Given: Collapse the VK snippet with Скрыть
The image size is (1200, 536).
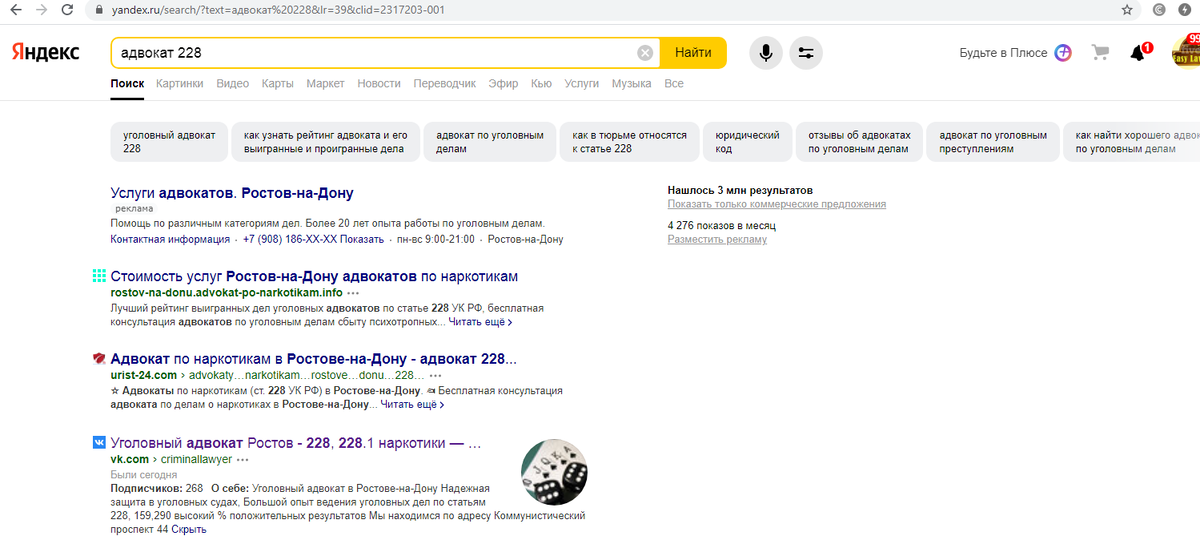Looking at the screenshot, I should [189, 529].
